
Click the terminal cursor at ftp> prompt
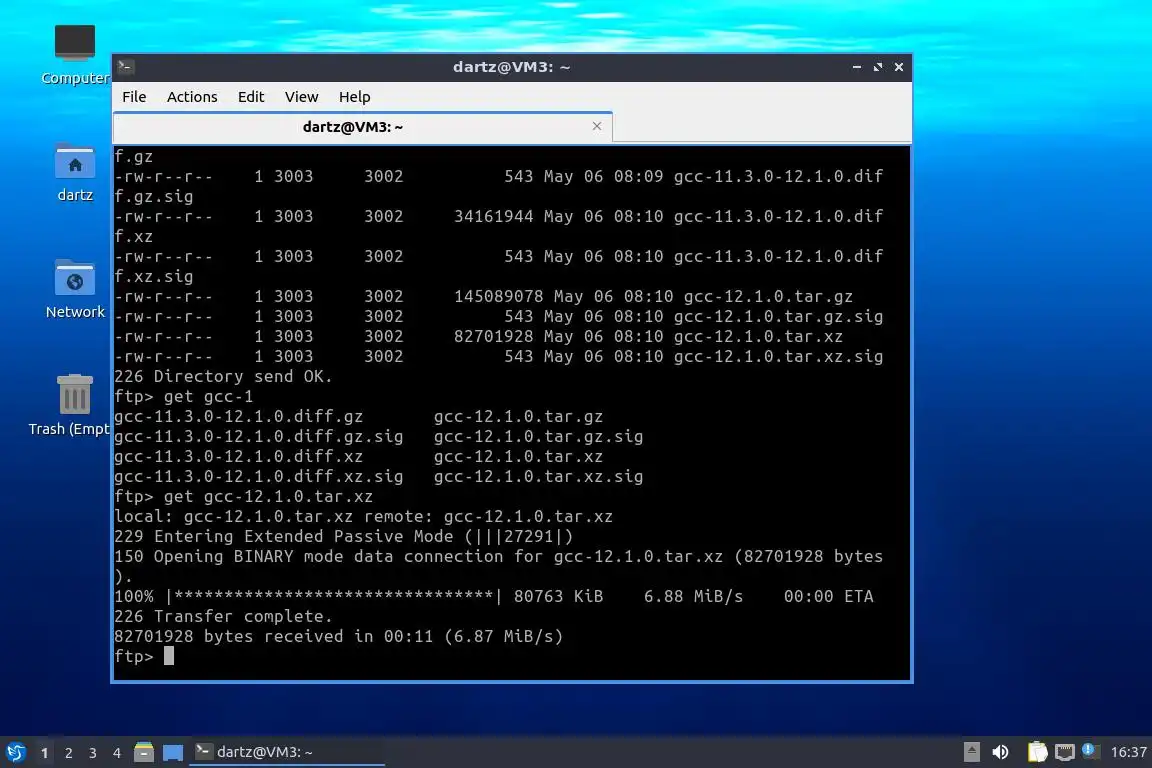tap(169, 656)
